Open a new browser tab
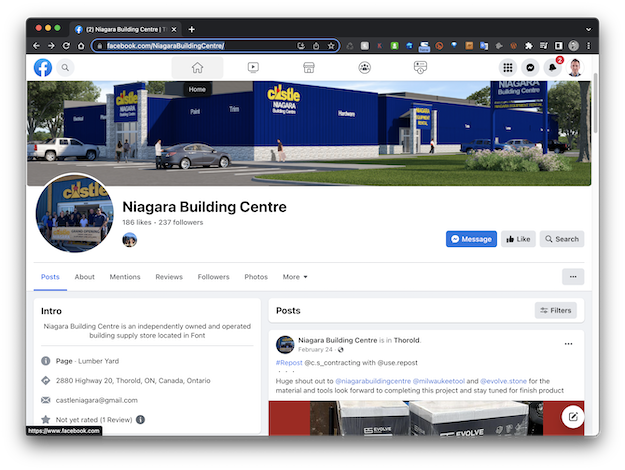This screenshot has width=625, height=470. 192,29
